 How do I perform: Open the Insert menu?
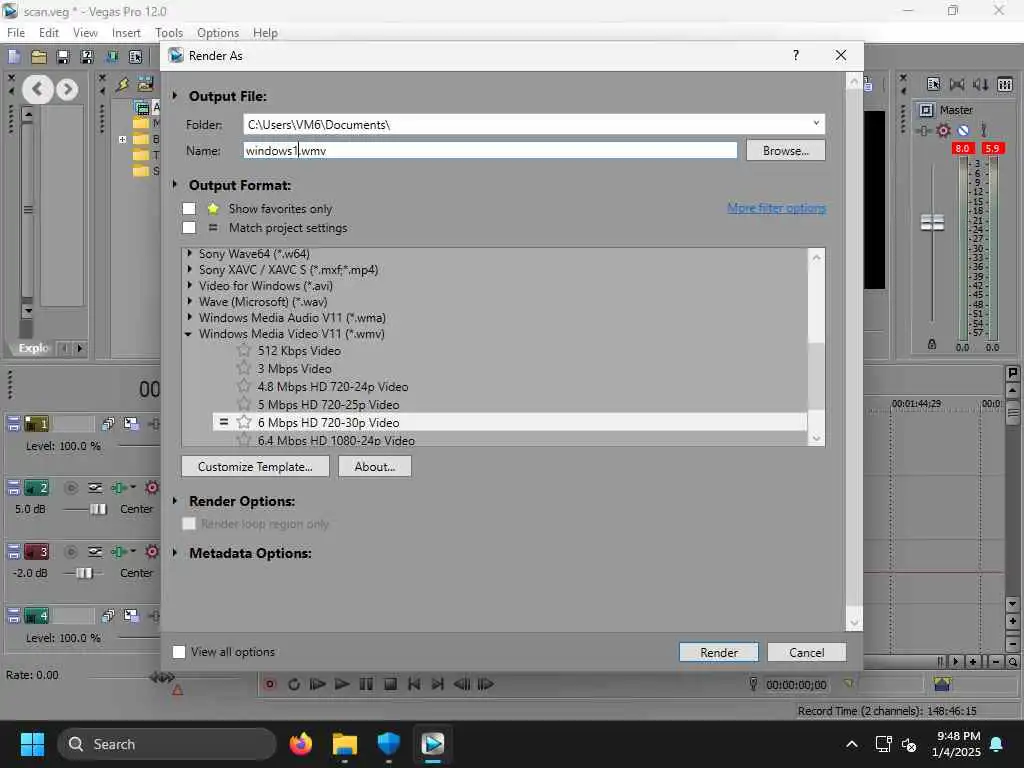126,33
